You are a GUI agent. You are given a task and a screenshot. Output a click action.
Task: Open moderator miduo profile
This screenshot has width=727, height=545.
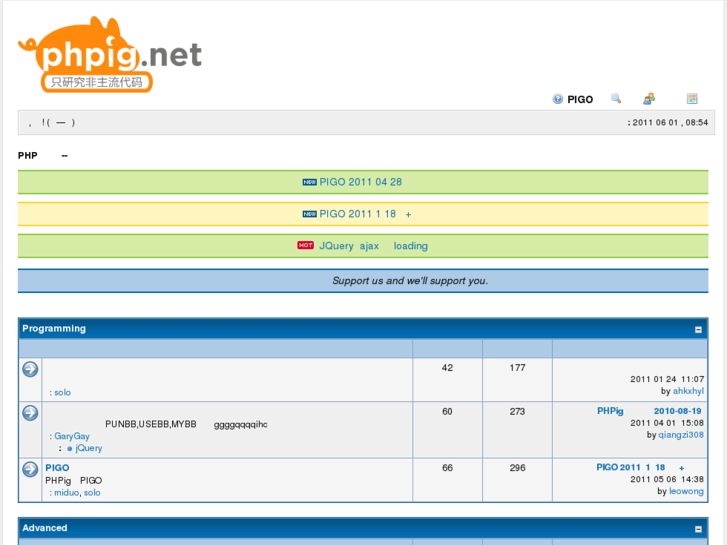[x=66, y=493]
